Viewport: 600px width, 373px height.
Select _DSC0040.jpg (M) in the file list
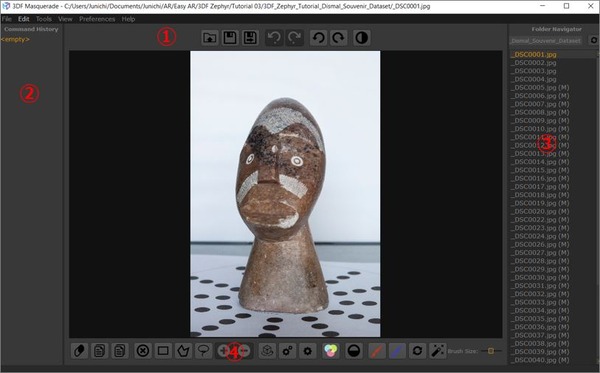[540, 360]
